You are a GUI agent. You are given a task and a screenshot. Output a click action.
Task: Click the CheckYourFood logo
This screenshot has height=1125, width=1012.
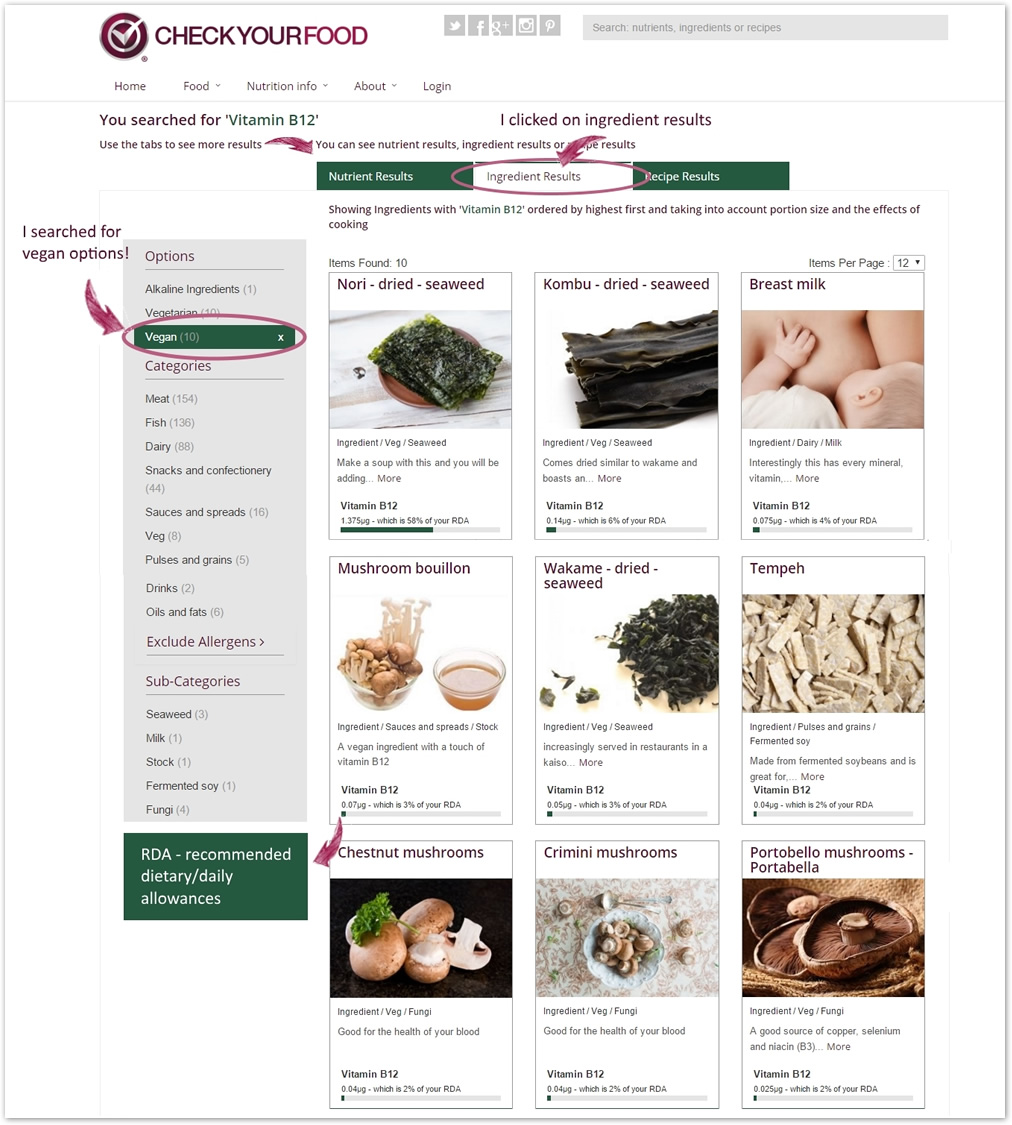[234, 36]
